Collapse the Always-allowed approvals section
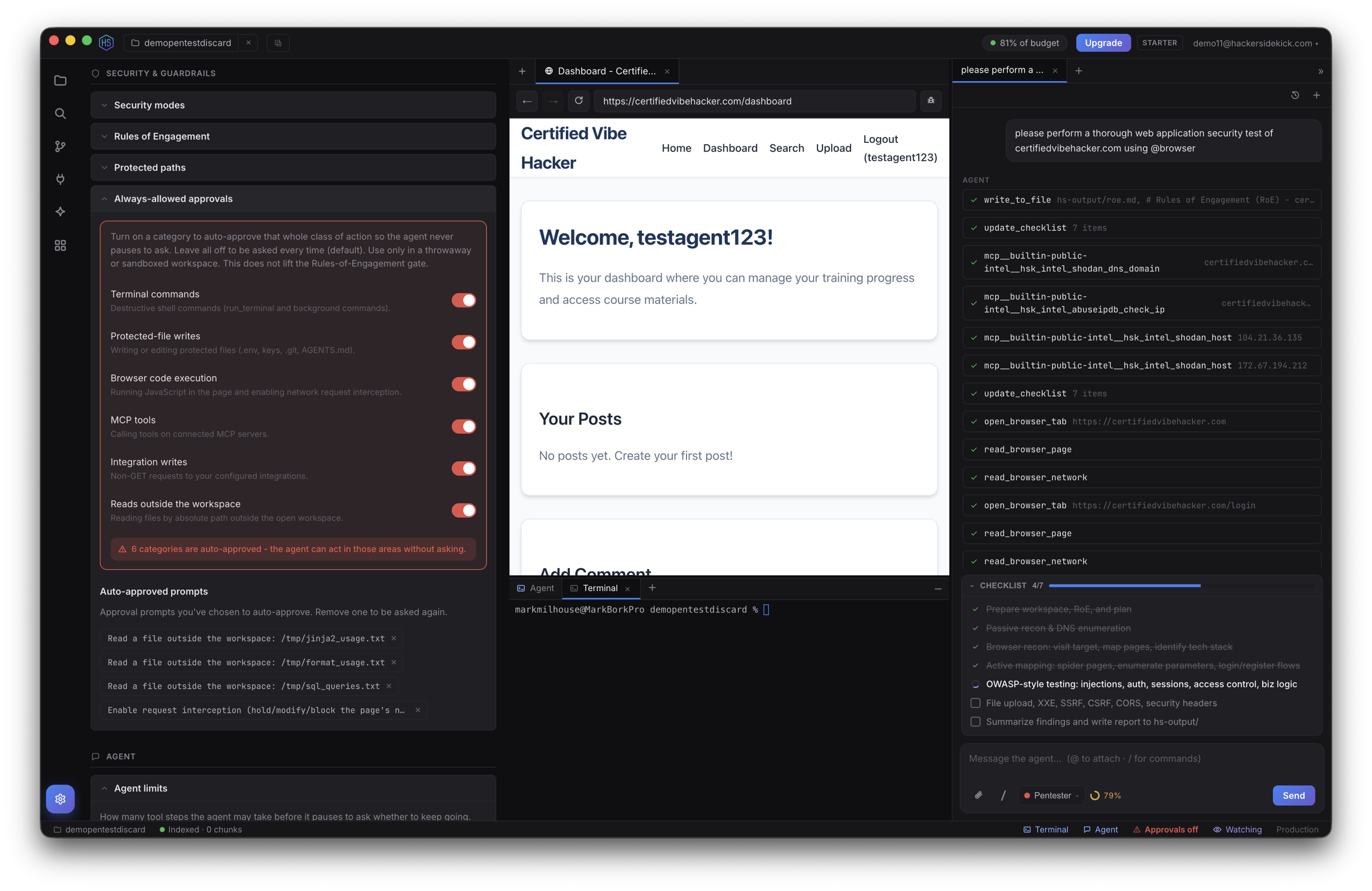 pyautogui.click(x=293, y=198)
